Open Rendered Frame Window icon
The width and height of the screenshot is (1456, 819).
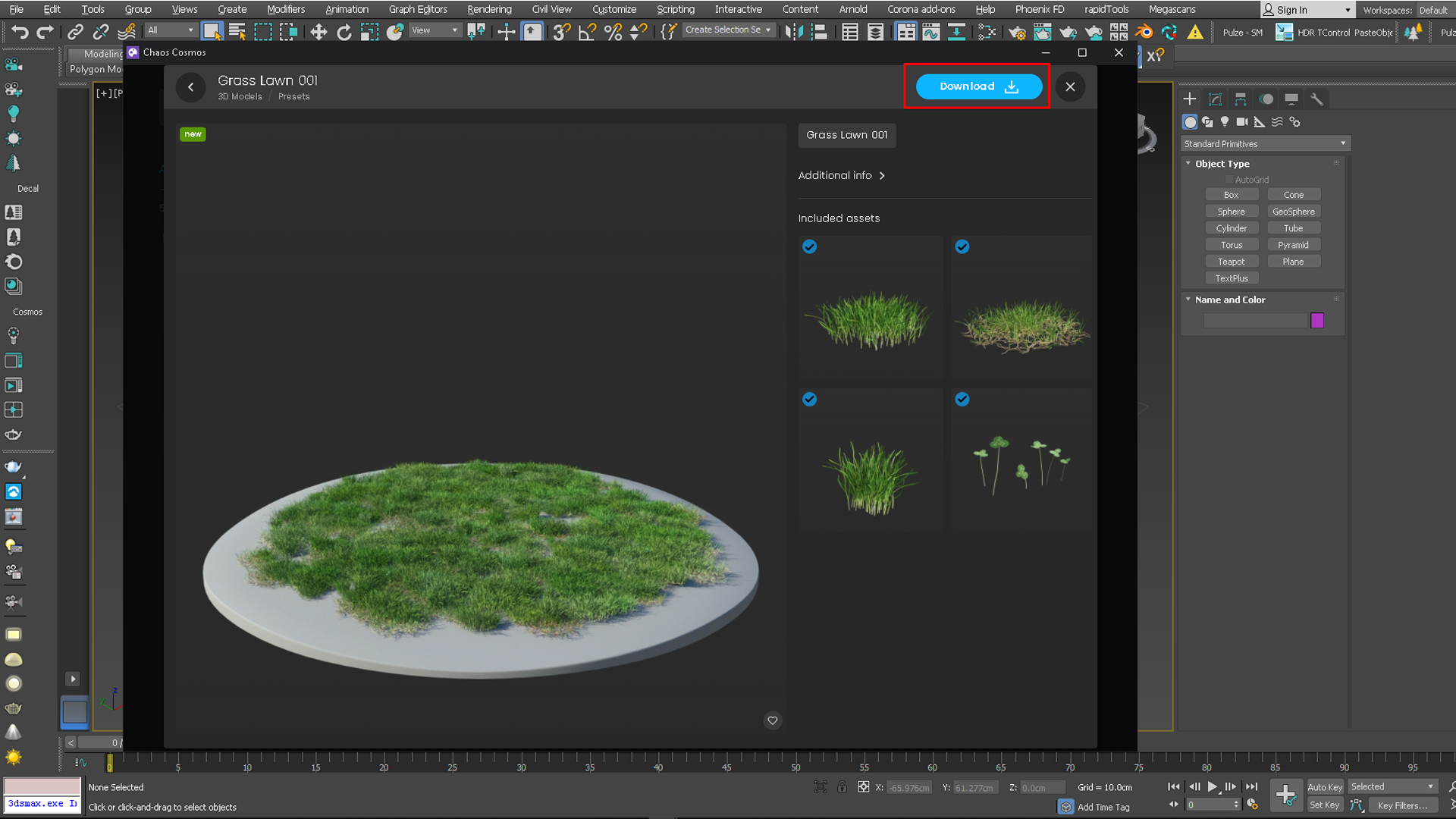[x=1043, y=32]
